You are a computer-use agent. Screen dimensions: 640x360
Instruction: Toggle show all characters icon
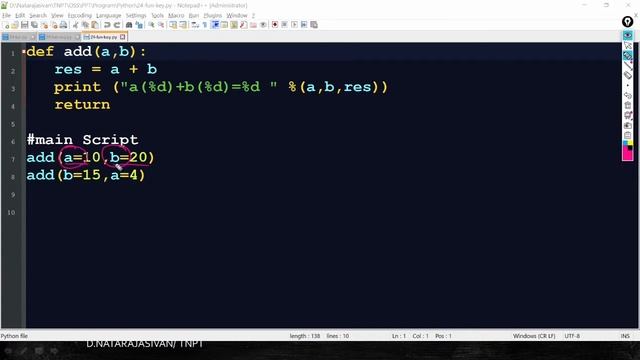point(205,25)
